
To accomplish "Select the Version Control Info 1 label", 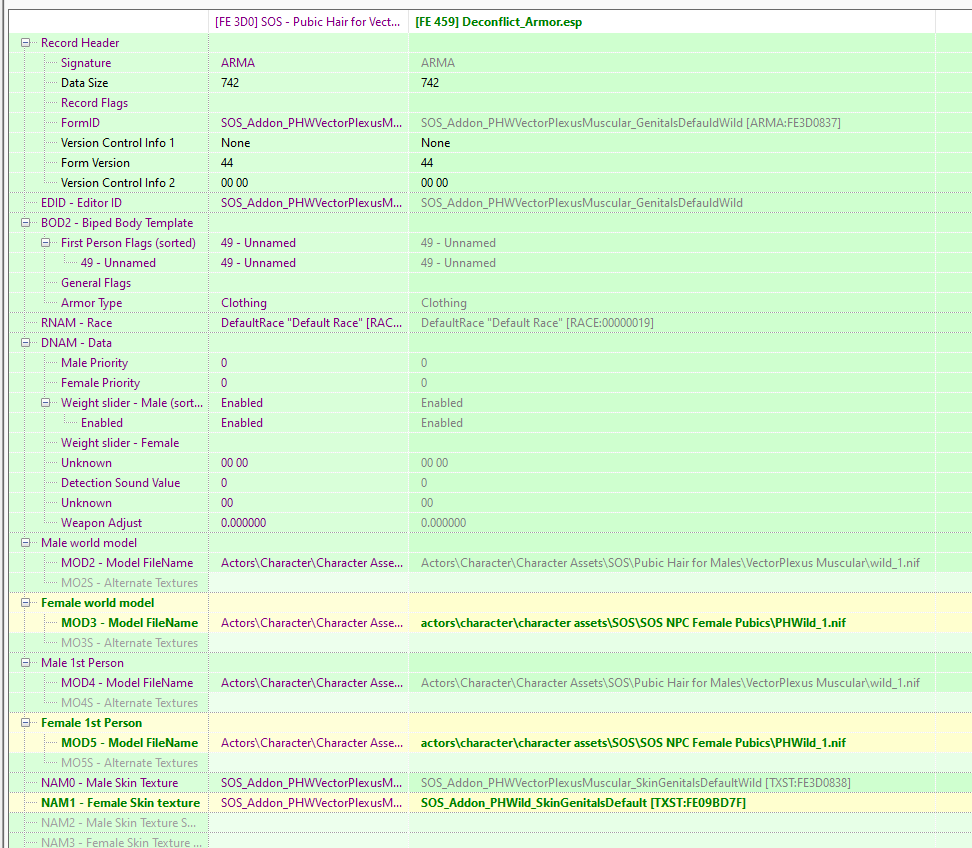I will point(118,143).
